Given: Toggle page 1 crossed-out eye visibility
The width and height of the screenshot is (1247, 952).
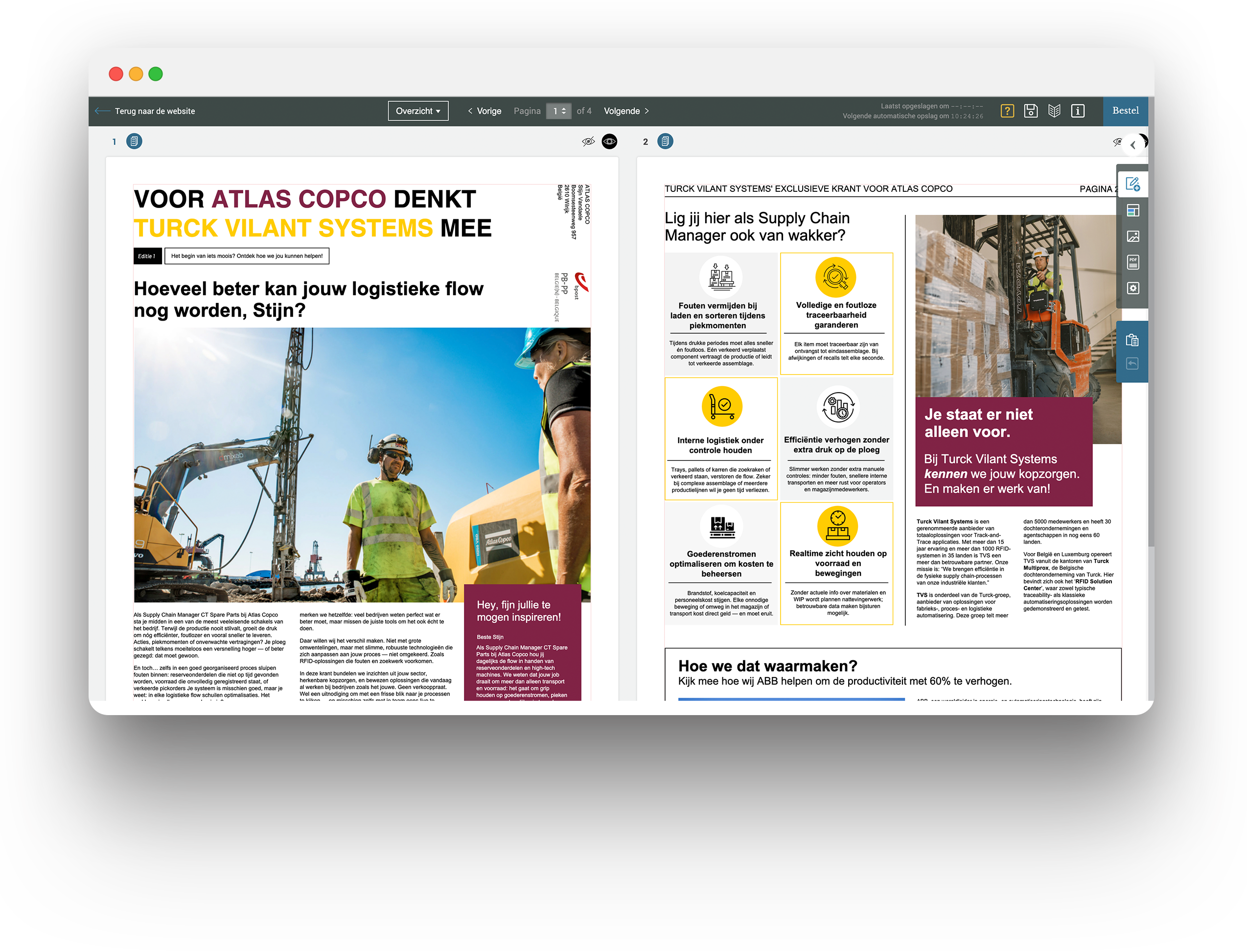Looking at the screenshot, I should tap(588, 141).
